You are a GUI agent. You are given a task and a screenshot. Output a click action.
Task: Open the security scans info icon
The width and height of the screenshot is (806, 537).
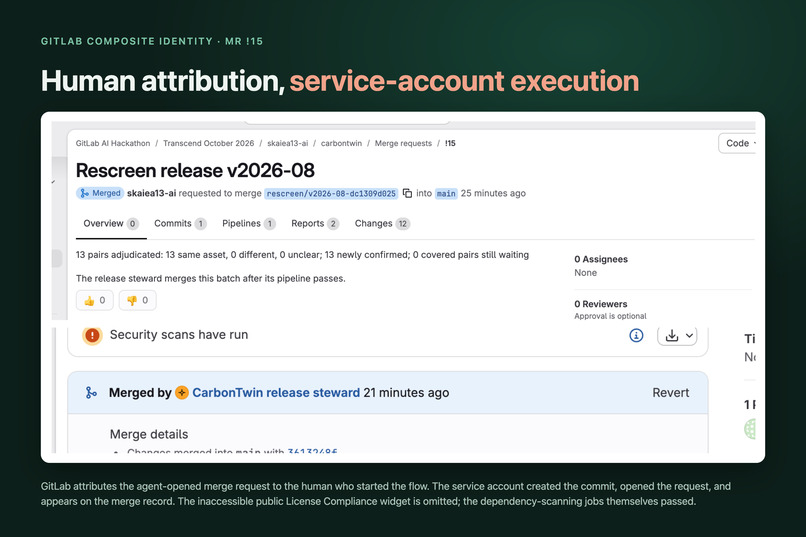point(636,336)
